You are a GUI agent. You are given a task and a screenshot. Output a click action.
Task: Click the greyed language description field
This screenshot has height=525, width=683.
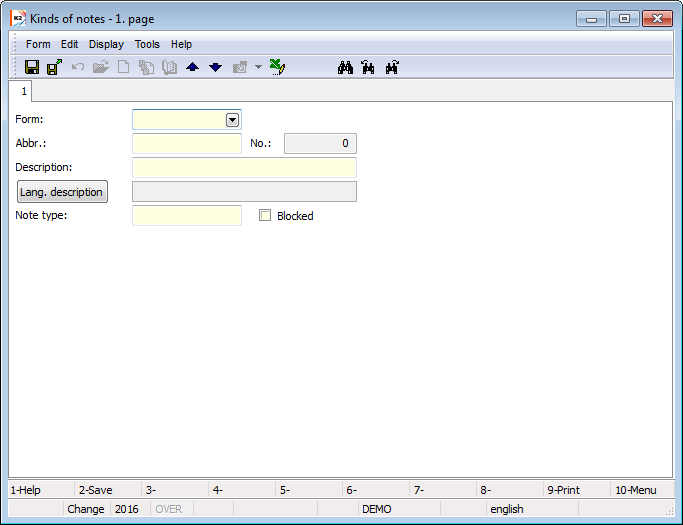point(244,192)
